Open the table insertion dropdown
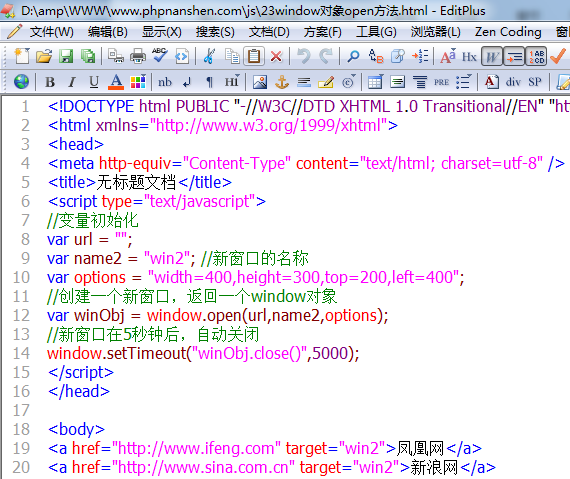This screenshot has height=479, width=570. pyautogui.click(x=375, y=82)
